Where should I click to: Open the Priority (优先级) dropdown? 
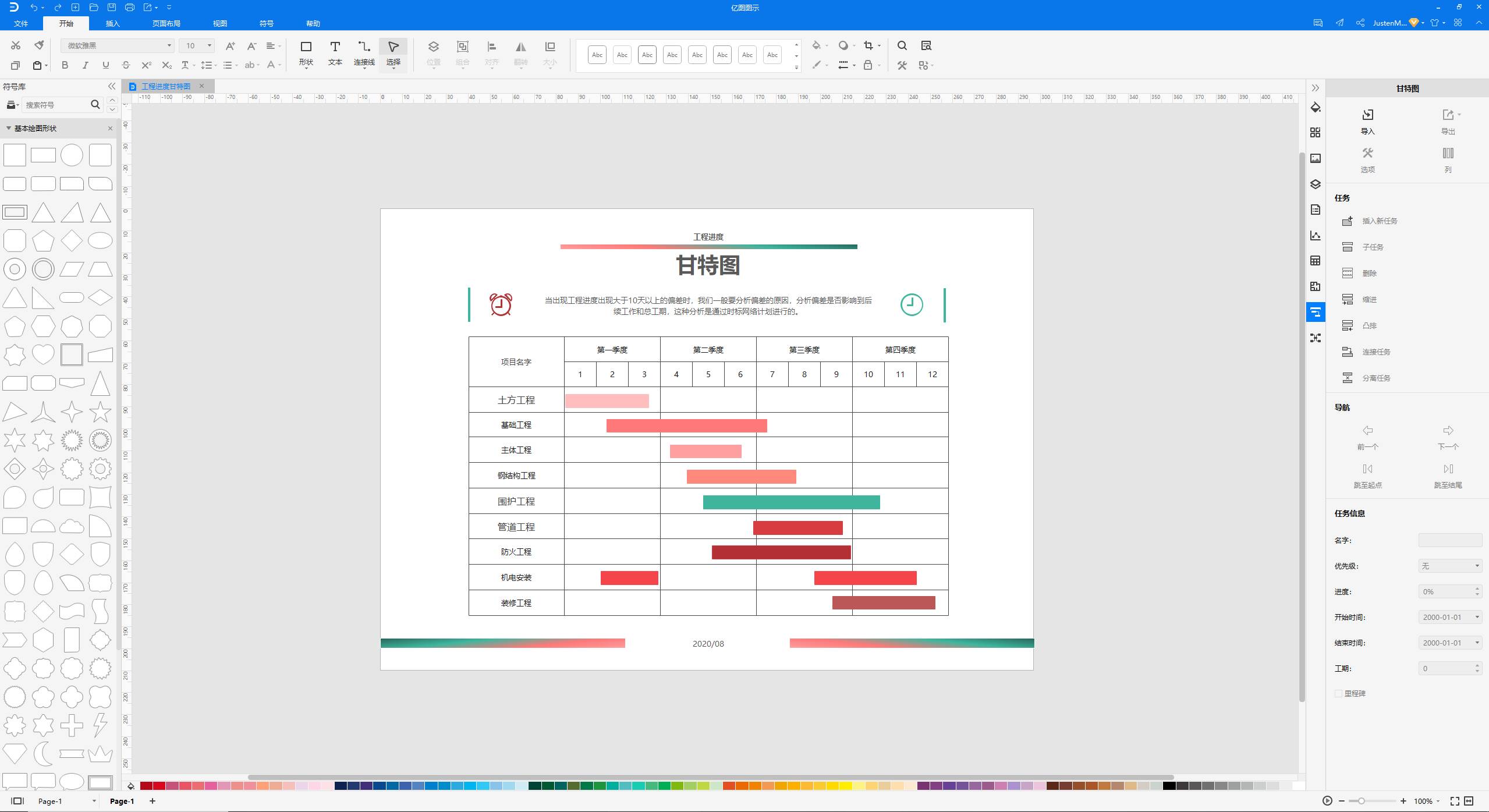coord(1449,566)
